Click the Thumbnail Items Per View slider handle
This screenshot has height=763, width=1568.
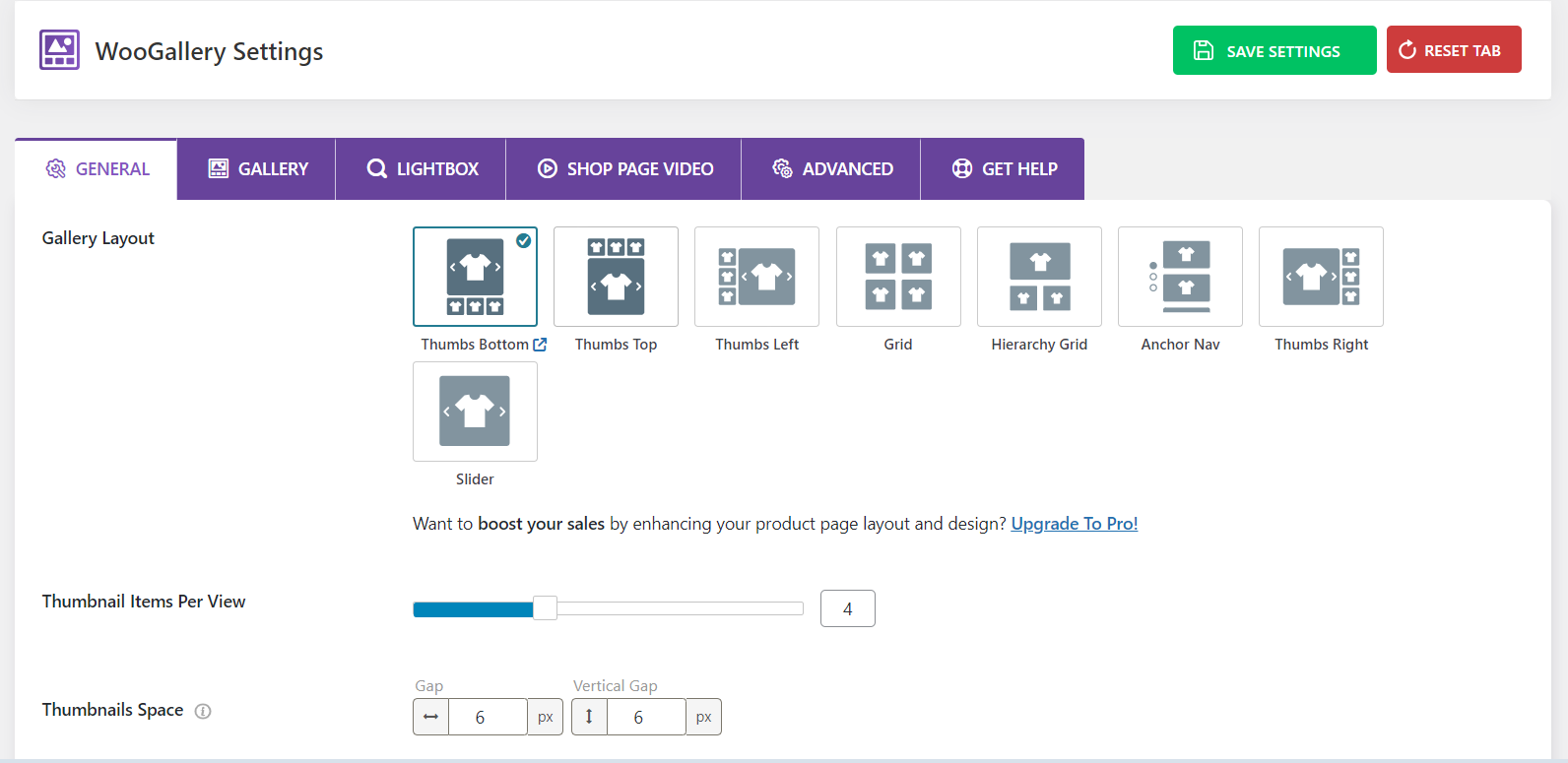[x=545, y=608]
